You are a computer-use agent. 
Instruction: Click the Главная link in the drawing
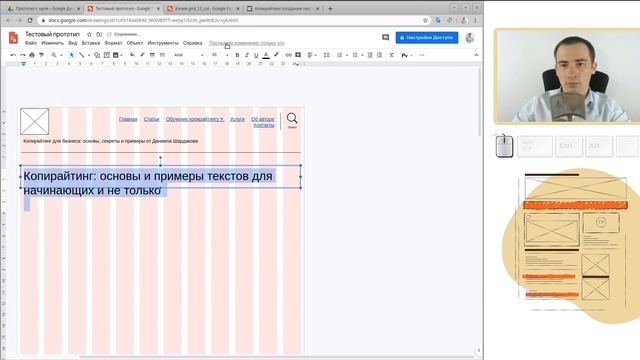(128, 119)
